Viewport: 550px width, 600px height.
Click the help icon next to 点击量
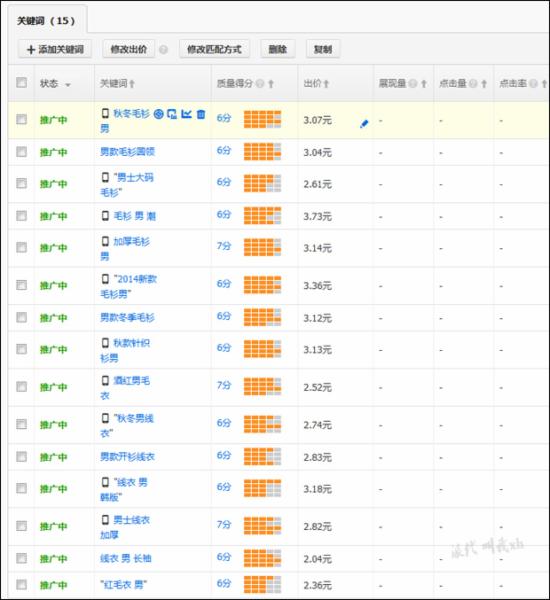(473, 83)
